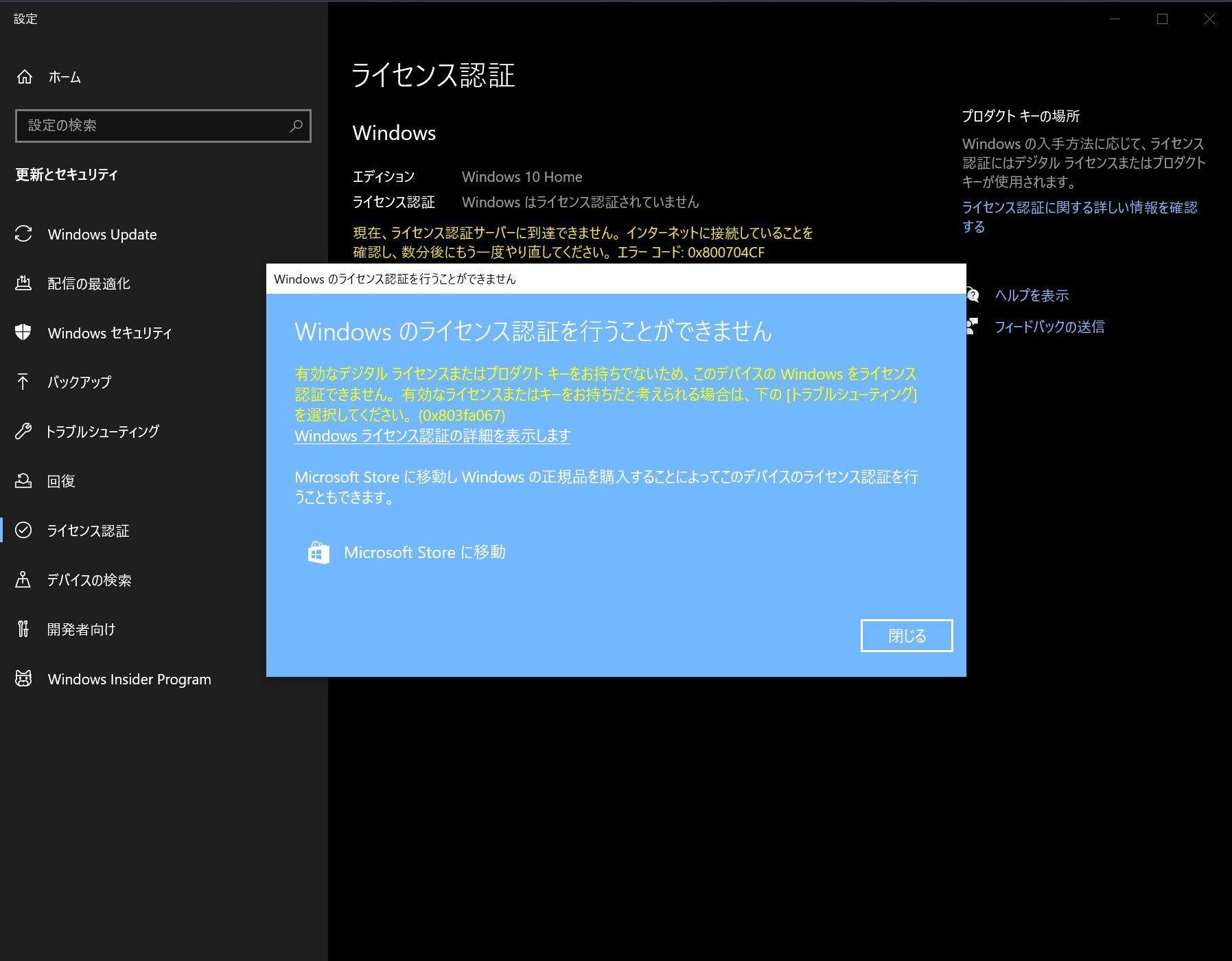
Task: Click the white Microsoft Store purchase paragraph
Action: point(606,487)
